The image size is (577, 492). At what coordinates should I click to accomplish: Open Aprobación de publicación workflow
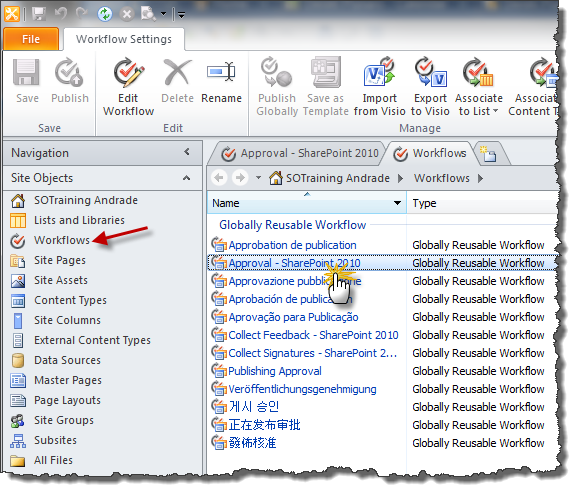pyautogui.click(x=290, y=299)
